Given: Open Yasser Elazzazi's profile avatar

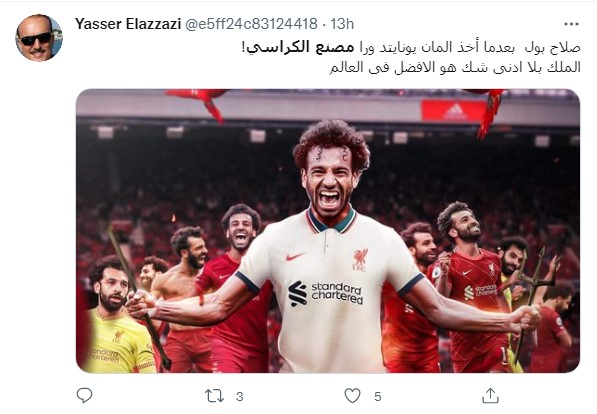Looking at the screenshot, I should 39,38.
